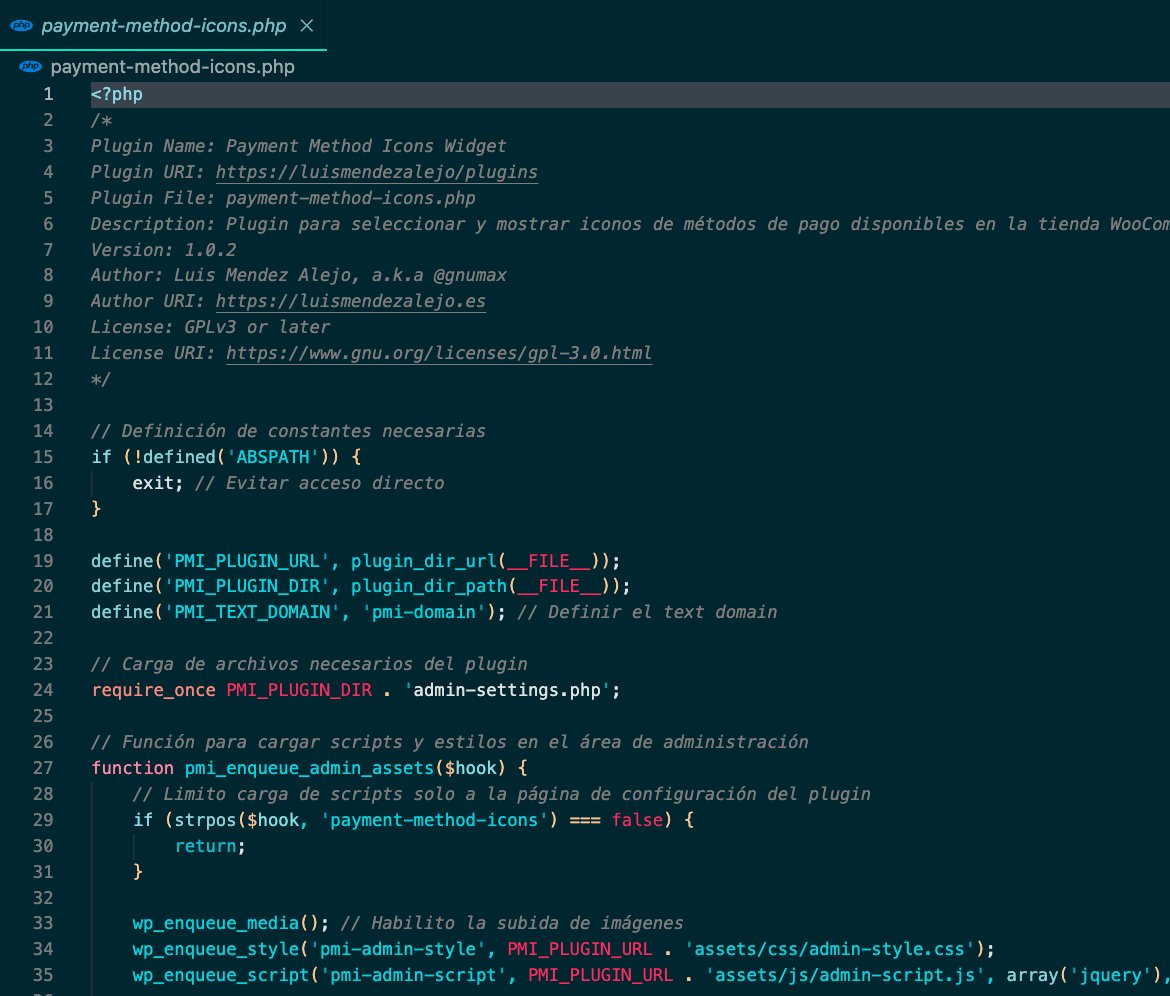Click payment-method-icons.php in the breadcrumb

pyautogui.click(x=172, y=66)
